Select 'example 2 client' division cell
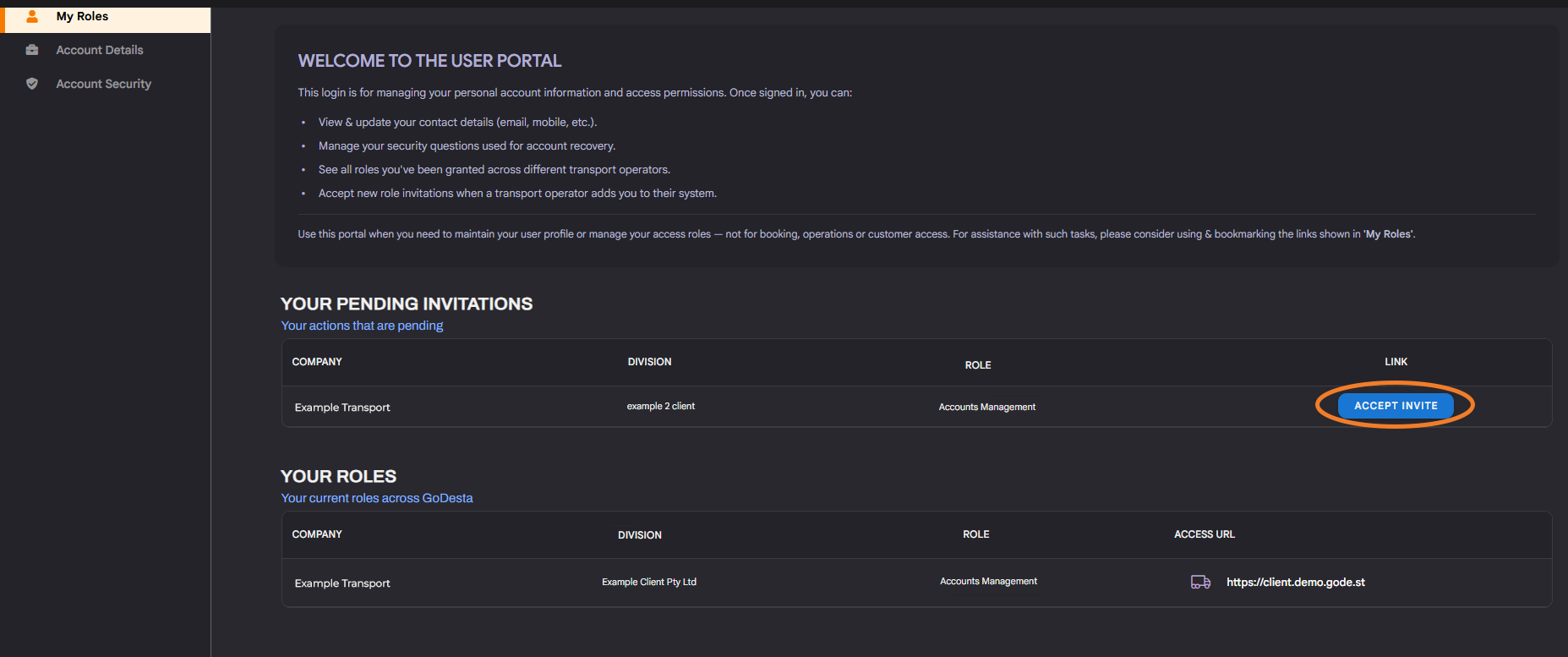The width and height of the screenshot is (1568, 657). tap(661, 406)
